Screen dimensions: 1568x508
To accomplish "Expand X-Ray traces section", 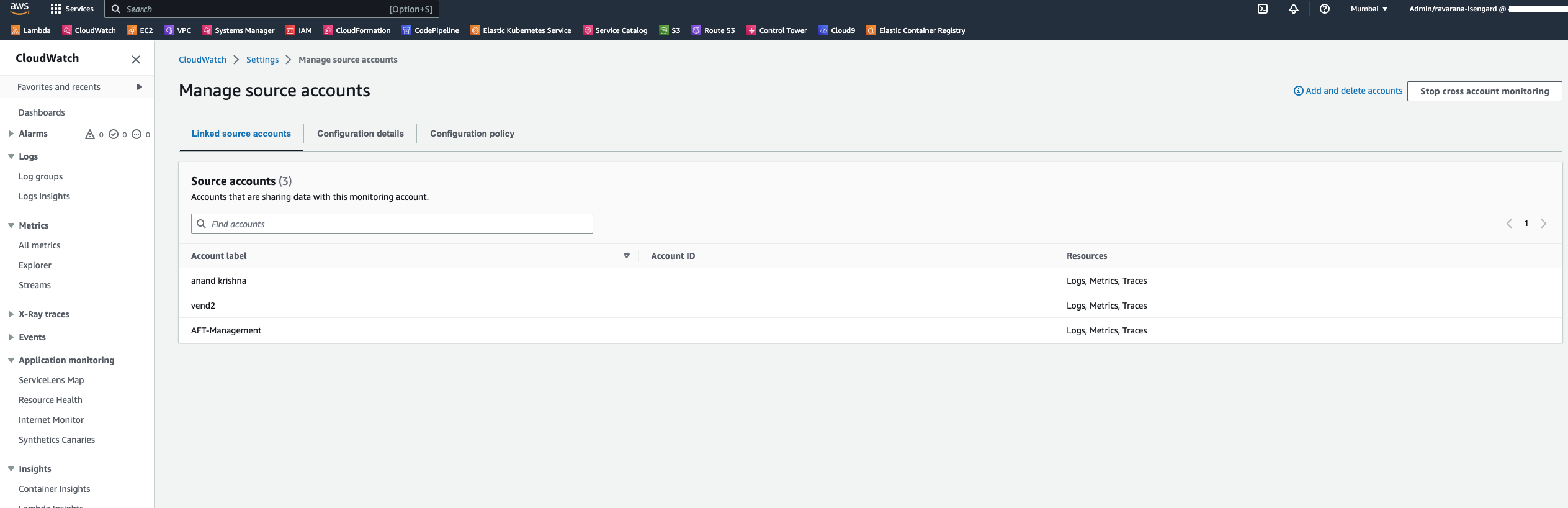I will pos(11,314).
